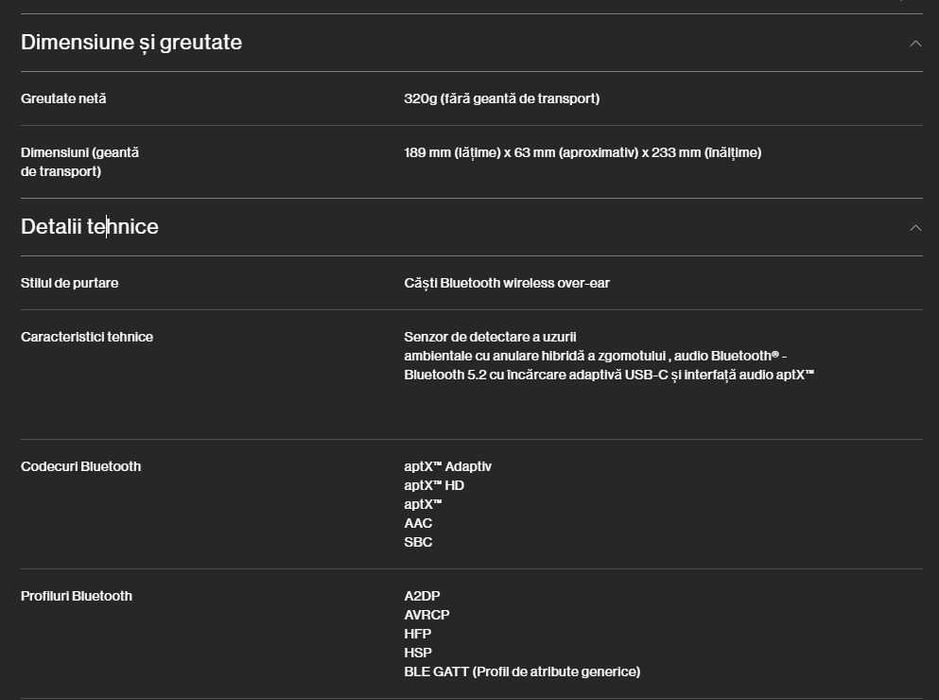Select the Greutate netă label
The width and height of the screenshot is (939, 700).
[x=63, y=98]
